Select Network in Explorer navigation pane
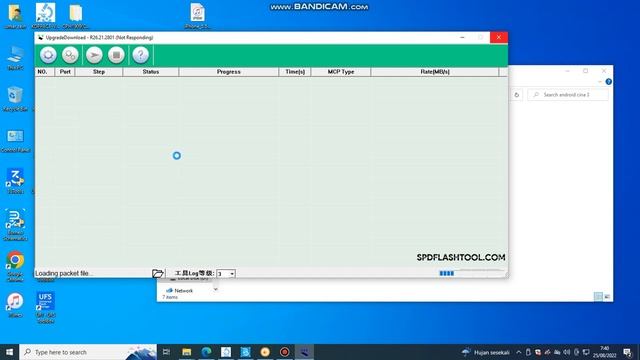Image resolution: width=640 pixels, height=360 pixels. (179, 291)
